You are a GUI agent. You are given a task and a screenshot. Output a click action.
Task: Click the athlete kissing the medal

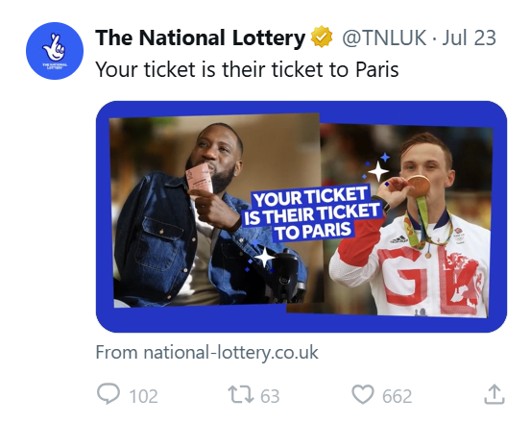click(415, 224)
